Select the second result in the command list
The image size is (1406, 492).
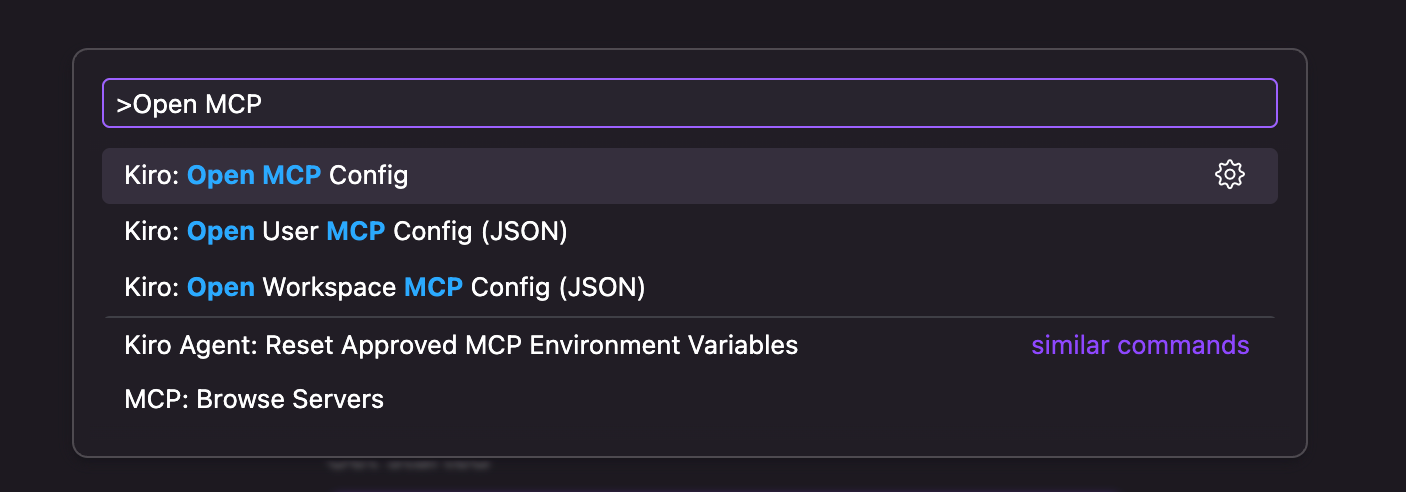click(x=346, y=232)
